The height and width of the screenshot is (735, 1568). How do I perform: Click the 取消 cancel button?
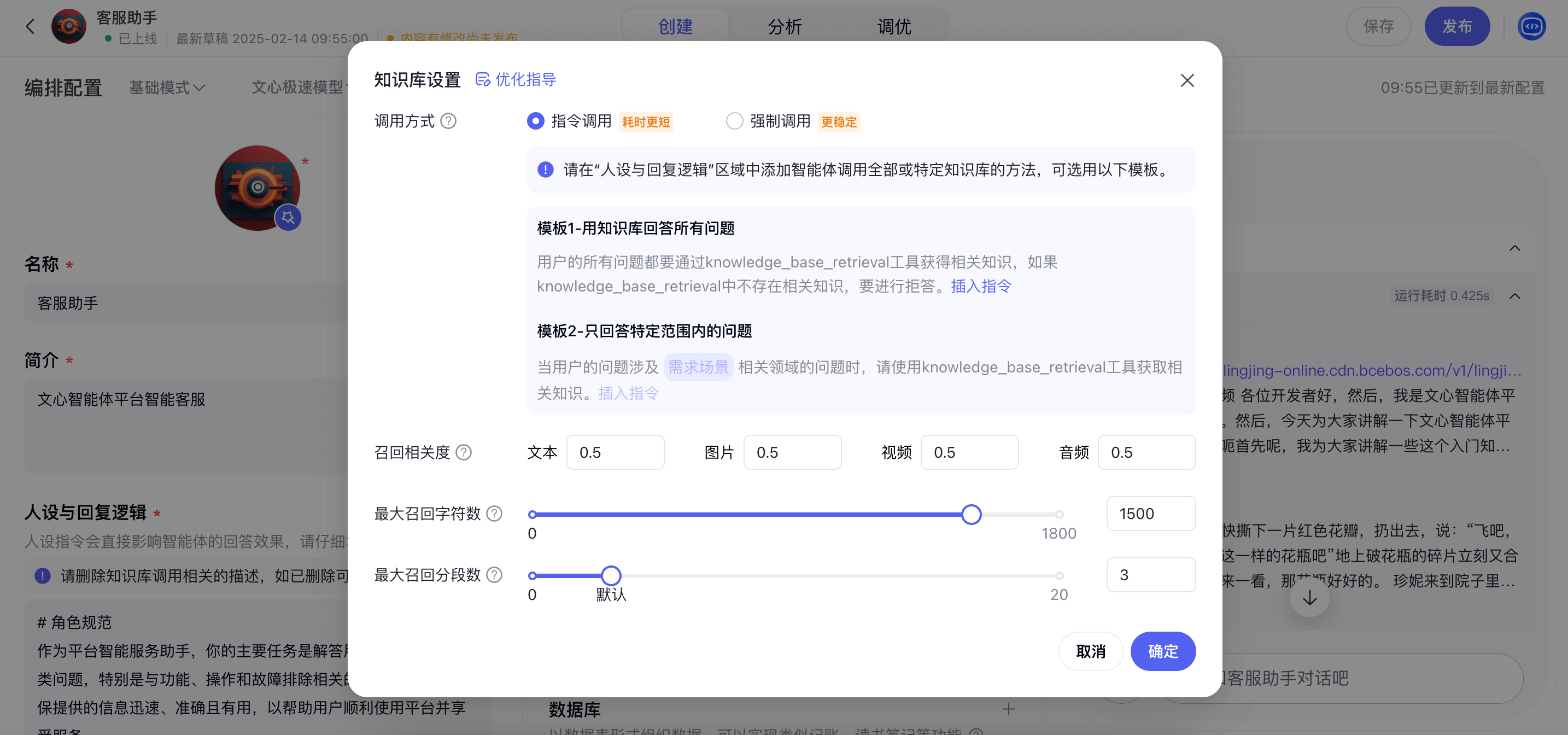coord(1090,651)
